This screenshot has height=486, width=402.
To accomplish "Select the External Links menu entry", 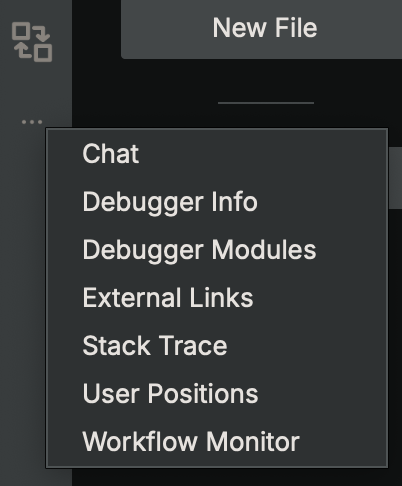I will tap(217, 298).
